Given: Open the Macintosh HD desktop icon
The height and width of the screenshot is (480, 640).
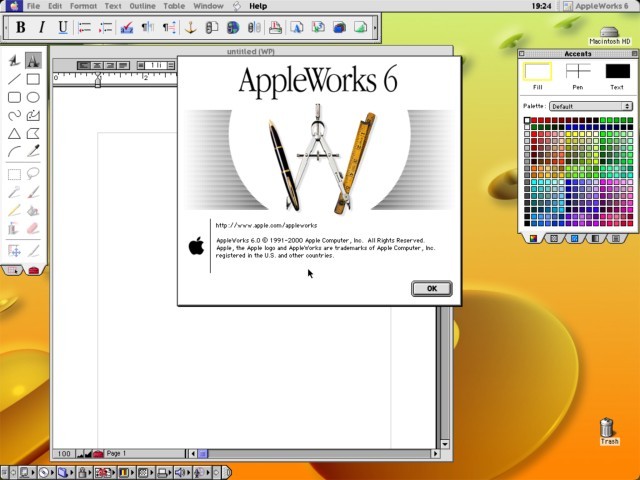Looking at the screenshot, I should pos(609,36).
